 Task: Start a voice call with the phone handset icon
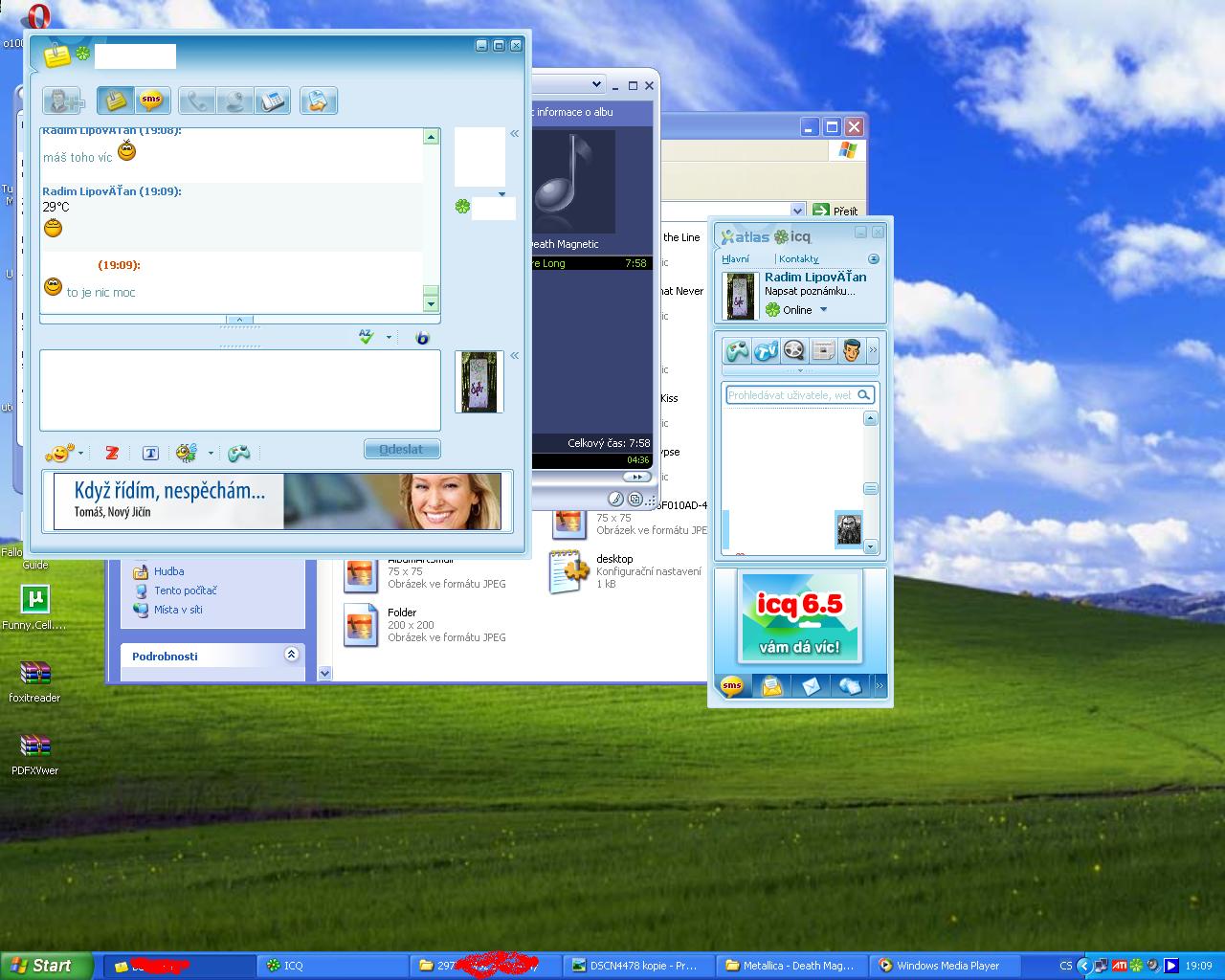[x=197, y=100]
